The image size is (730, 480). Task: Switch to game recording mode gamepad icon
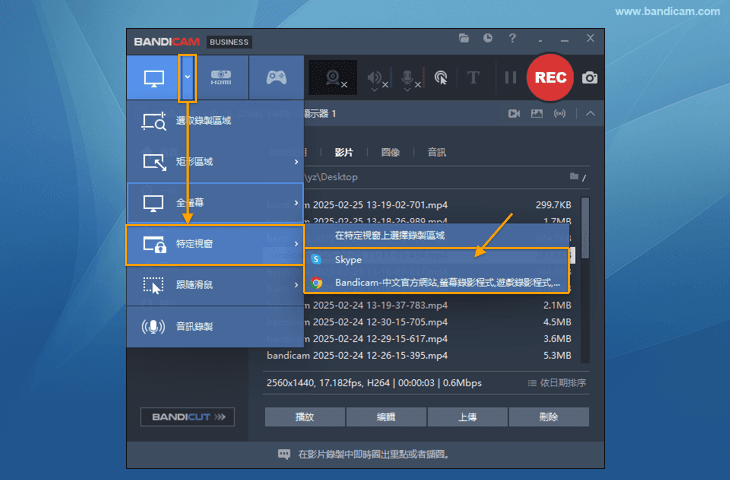[277, 77]
